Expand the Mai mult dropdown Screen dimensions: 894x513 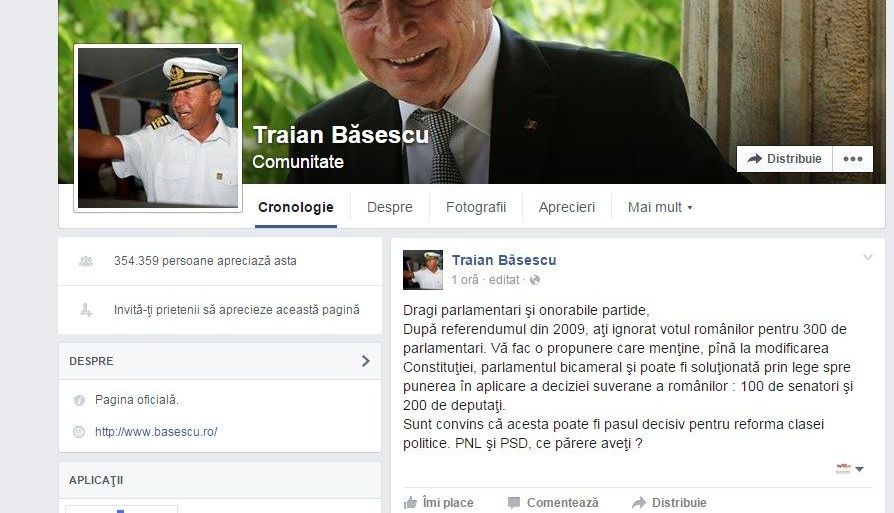(660, 207)
